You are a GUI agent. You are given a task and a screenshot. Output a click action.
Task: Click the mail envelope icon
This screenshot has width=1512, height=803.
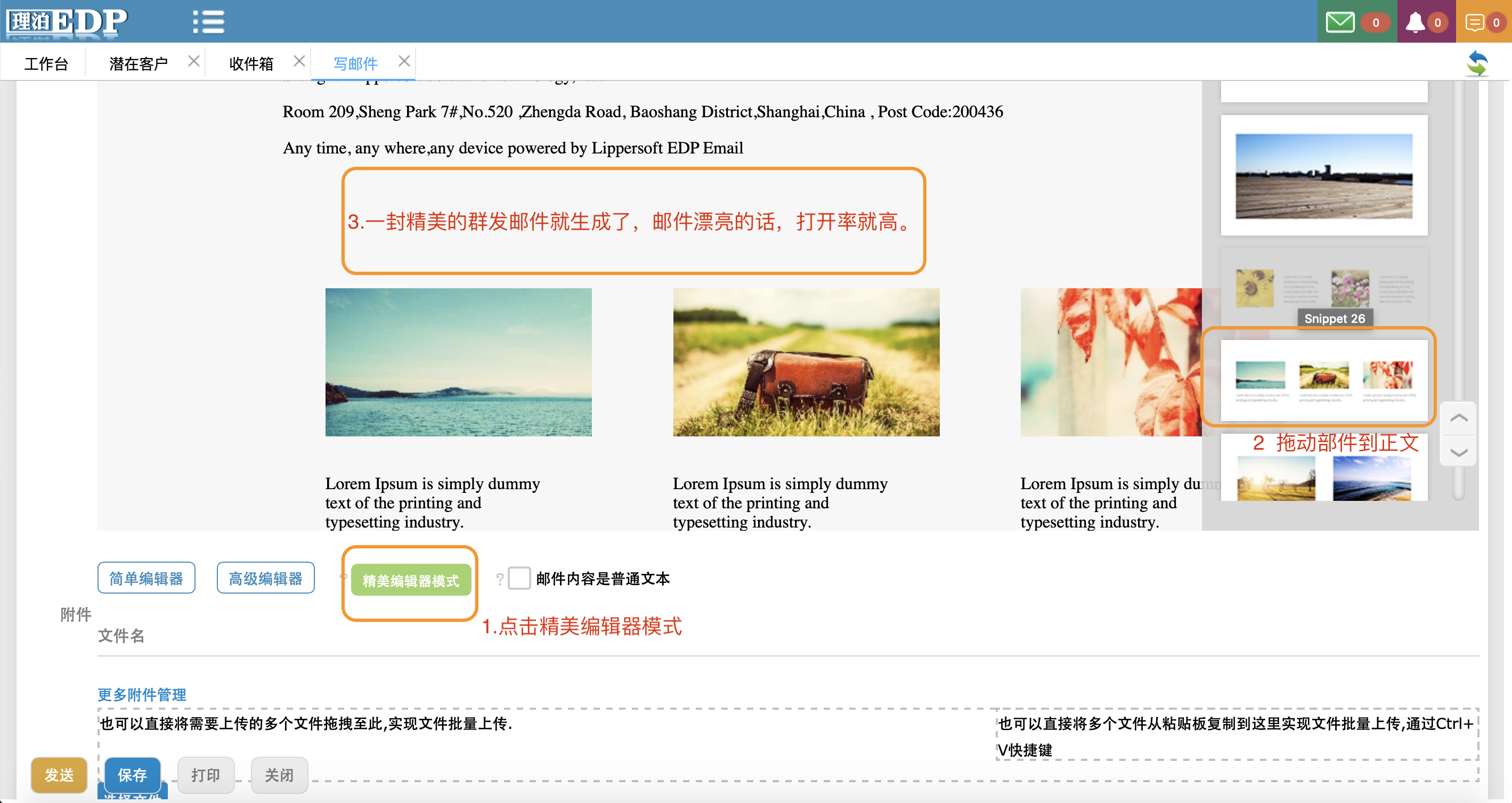tap(1340, 22)
